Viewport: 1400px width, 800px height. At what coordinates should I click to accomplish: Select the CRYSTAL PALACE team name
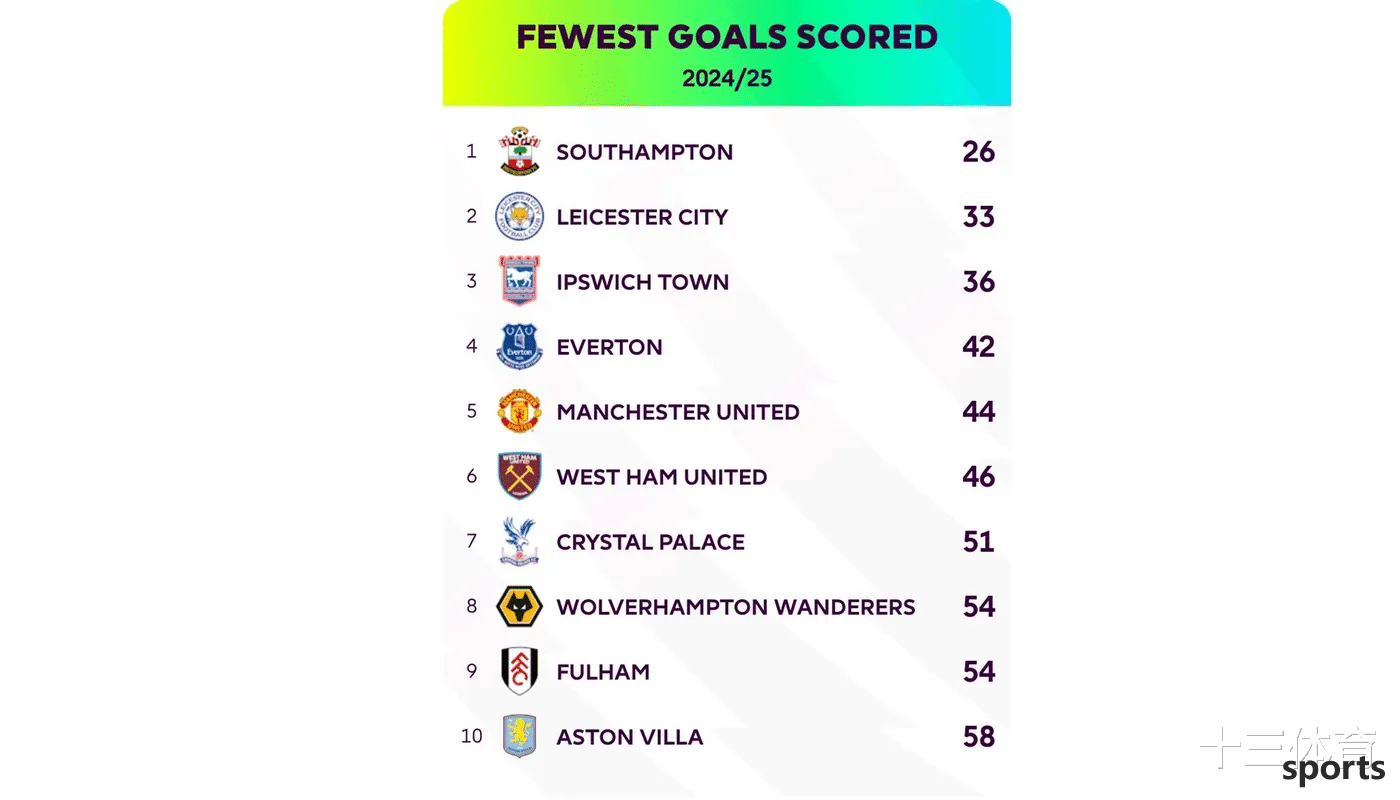651,542
